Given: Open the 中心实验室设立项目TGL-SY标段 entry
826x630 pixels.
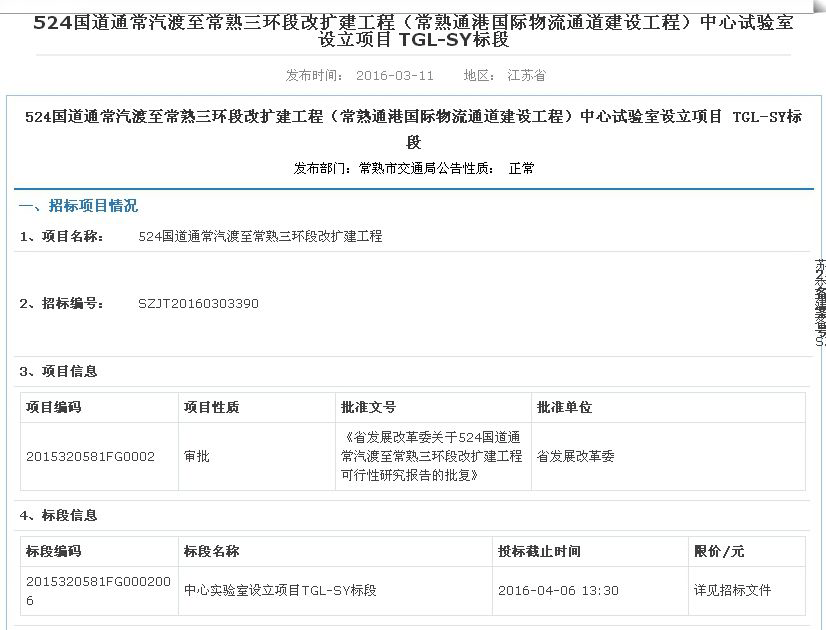Looking at the screenshot, I should (x=280, y=591).
